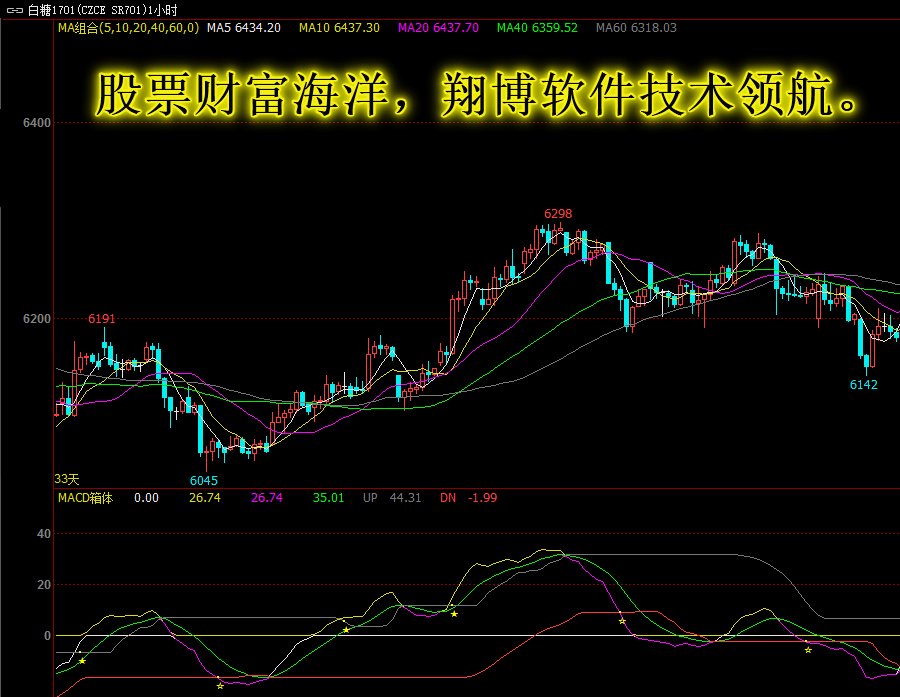Click the MA40 6359.52 value label

[x=537, y=28]
